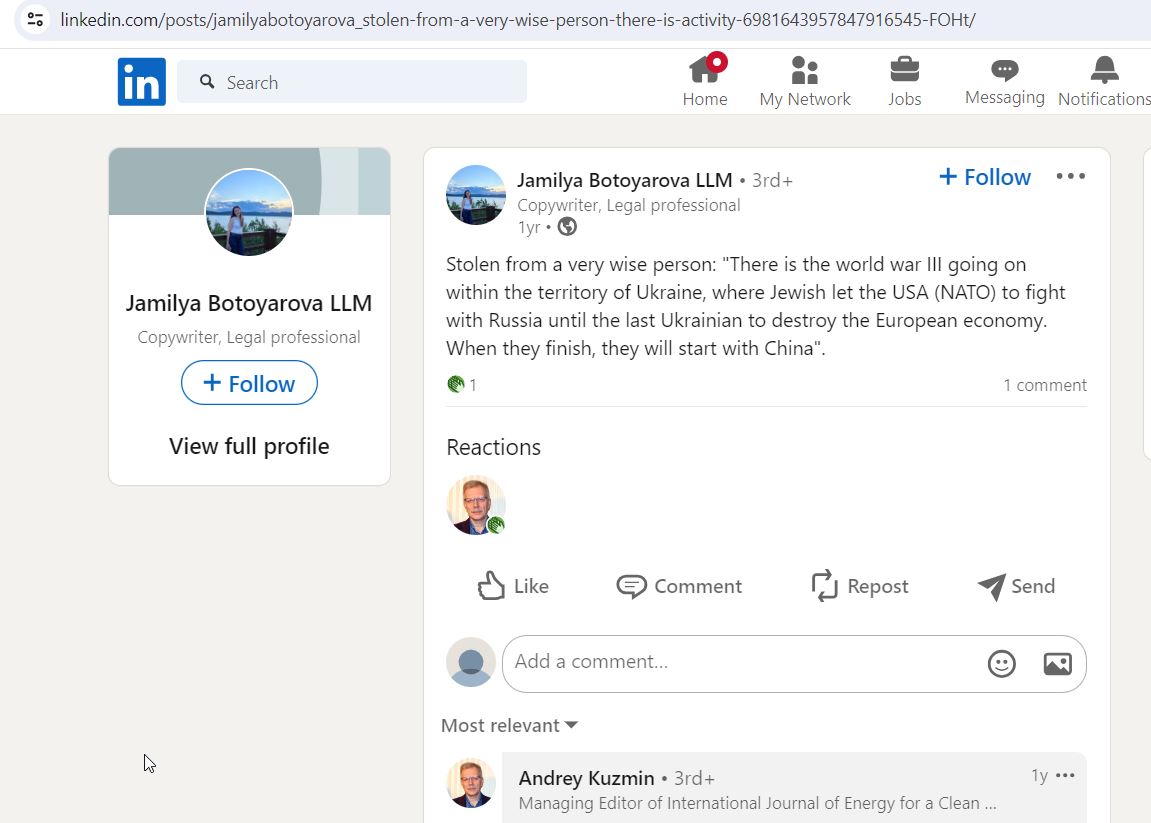Open the emoji picker in comment box
The image size is (1151, 823).
[x=1001, y=664]
